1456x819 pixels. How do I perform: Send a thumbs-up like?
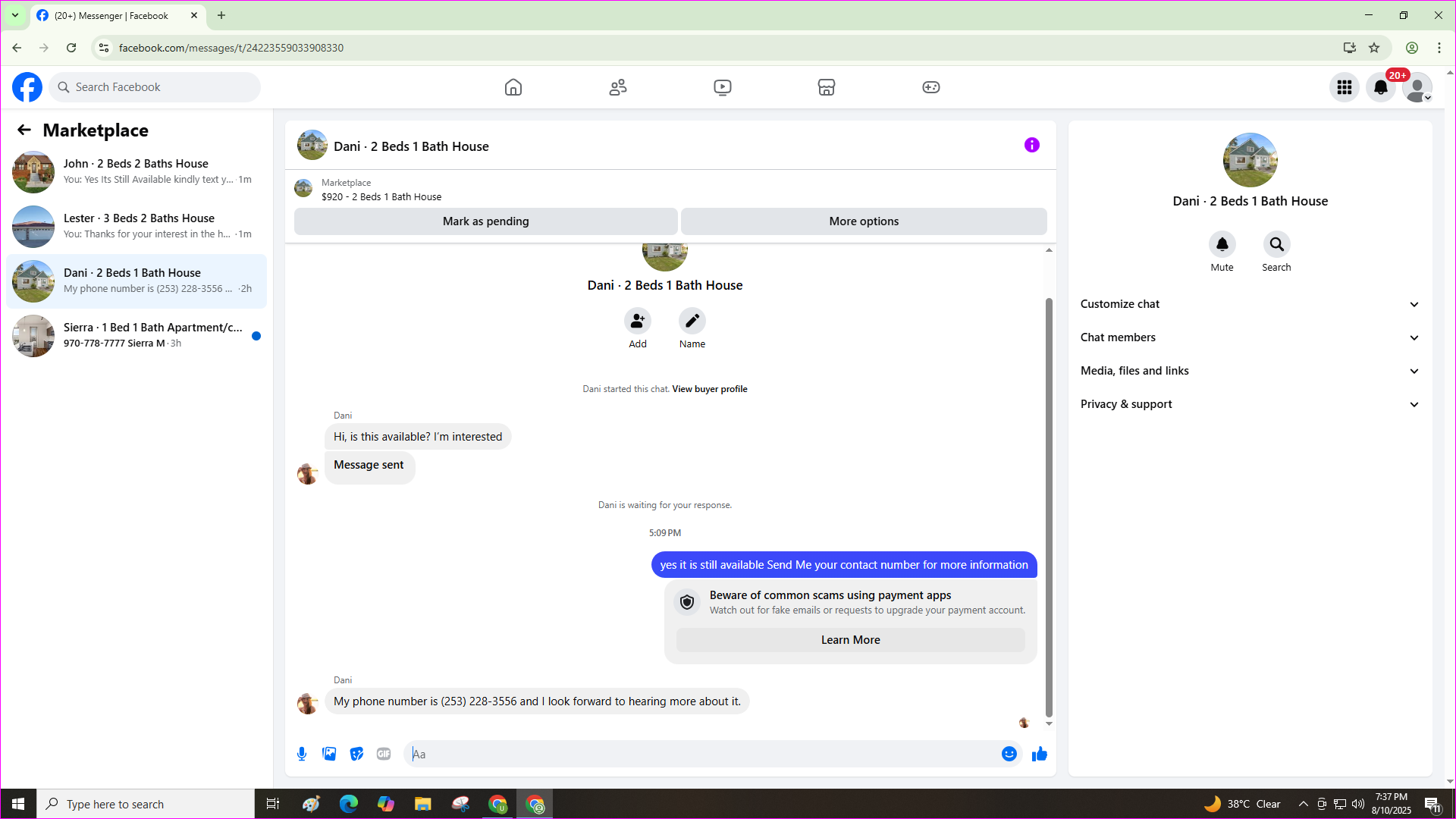(x=1040, y=754)
